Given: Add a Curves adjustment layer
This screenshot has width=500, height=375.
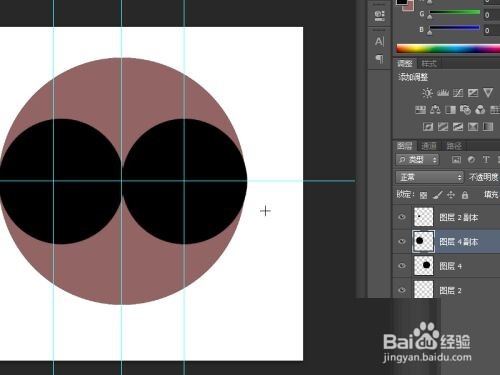Looking at the screenshot, I should [458, 93].
